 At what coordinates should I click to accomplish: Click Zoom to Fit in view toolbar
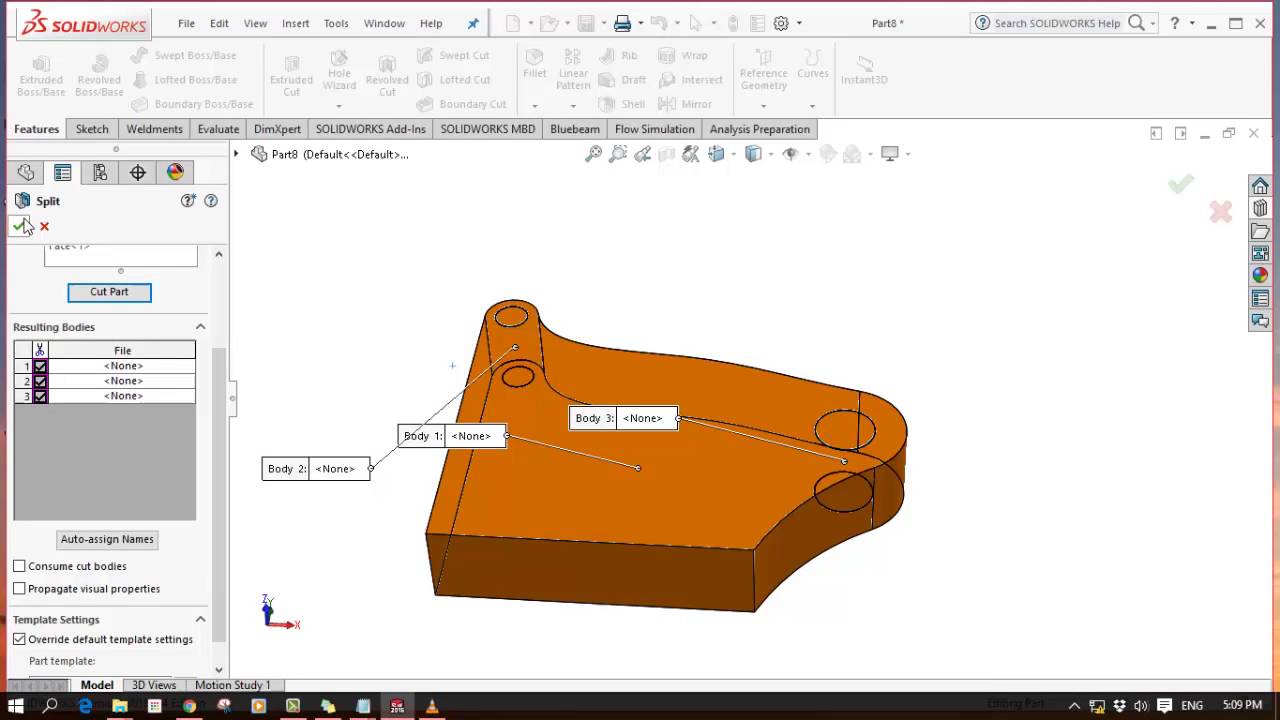594,154
